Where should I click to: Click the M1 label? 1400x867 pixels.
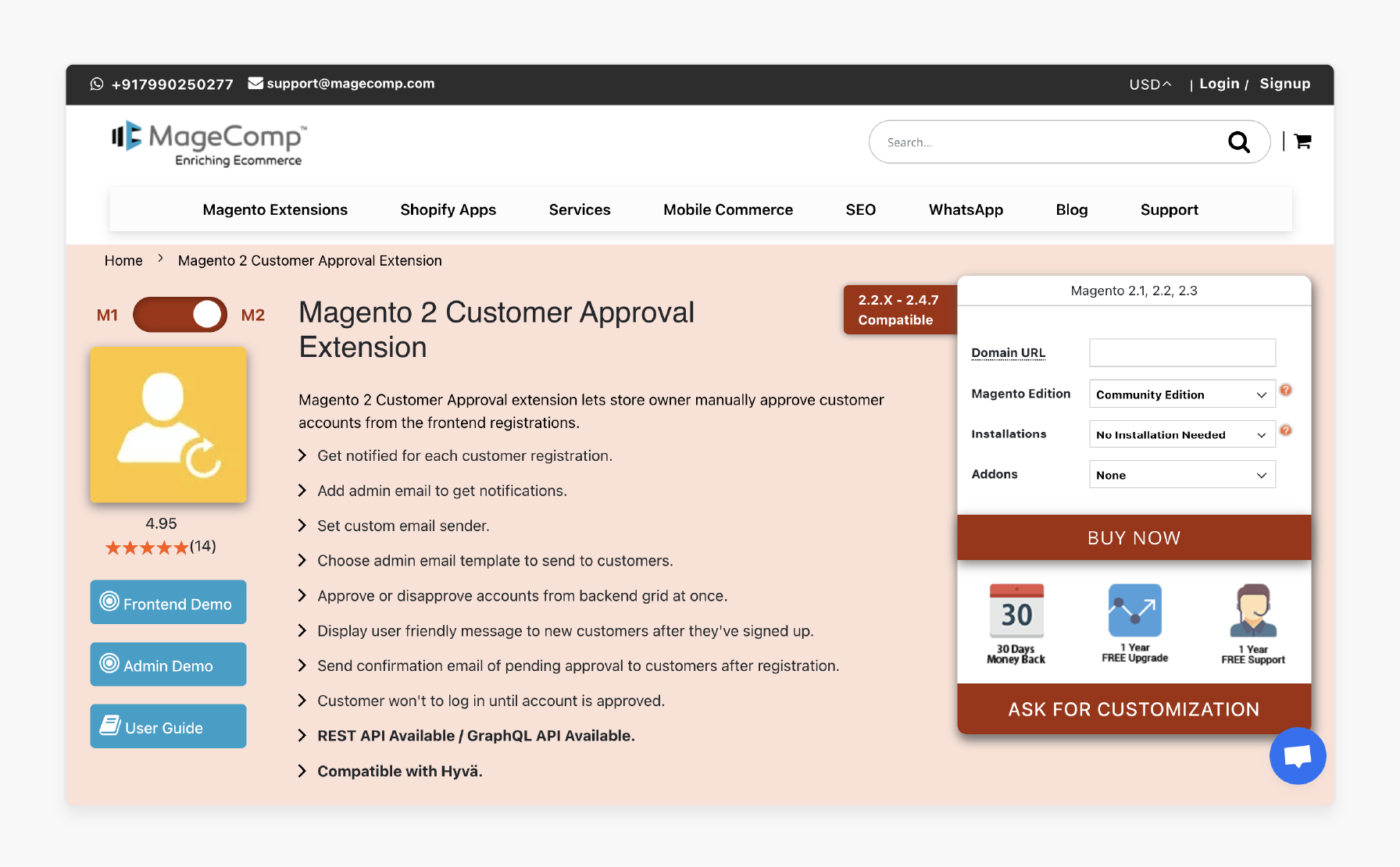click(x=107, y=315)
